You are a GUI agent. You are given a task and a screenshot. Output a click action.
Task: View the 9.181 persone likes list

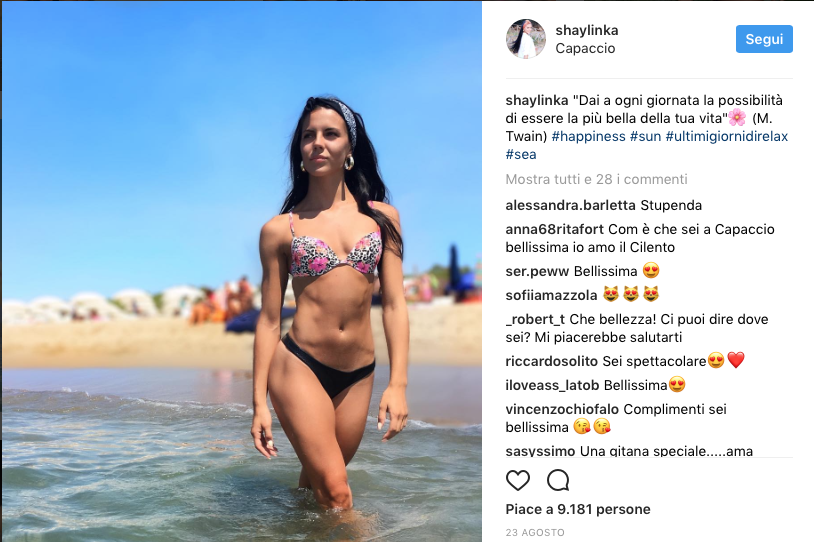[578, 509]
